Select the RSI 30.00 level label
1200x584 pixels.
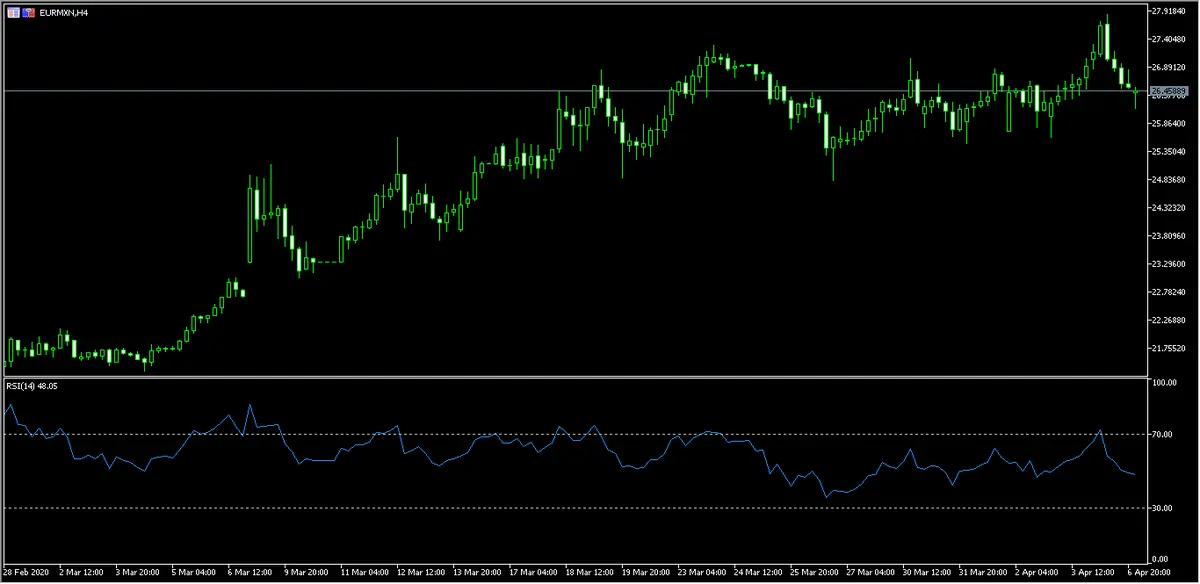click(1164, 508)
